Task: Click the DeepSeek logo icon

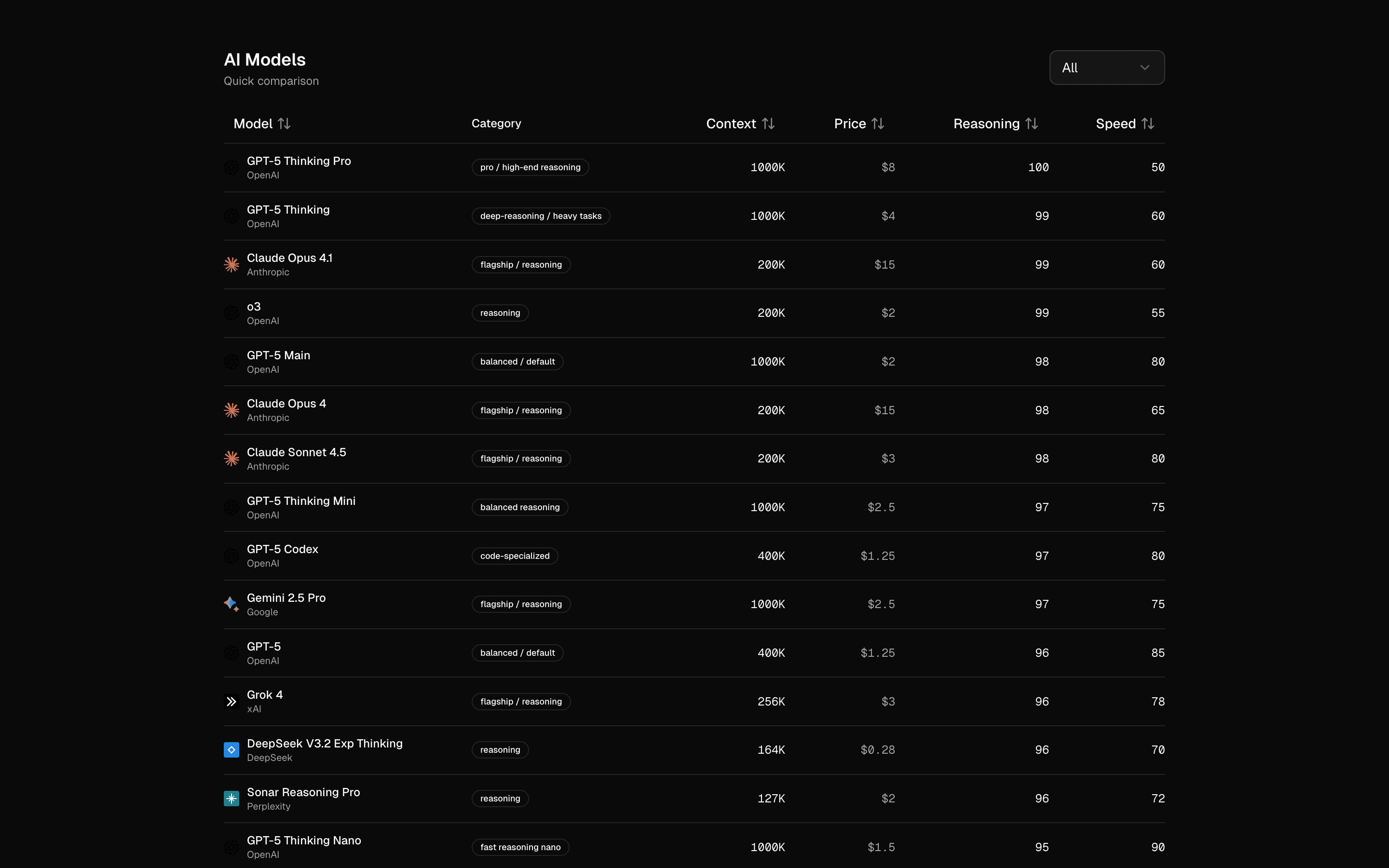Action: 231,750
